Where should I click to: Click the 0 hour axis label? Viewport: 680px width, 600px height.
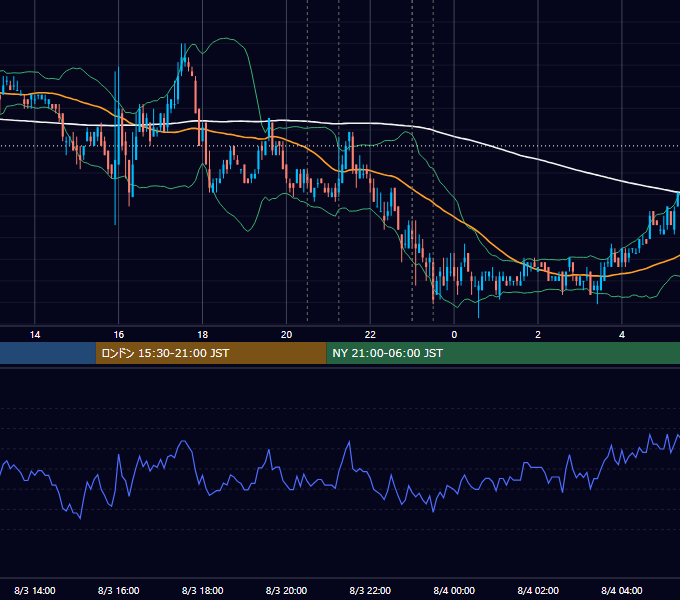[x=454, y=335]
